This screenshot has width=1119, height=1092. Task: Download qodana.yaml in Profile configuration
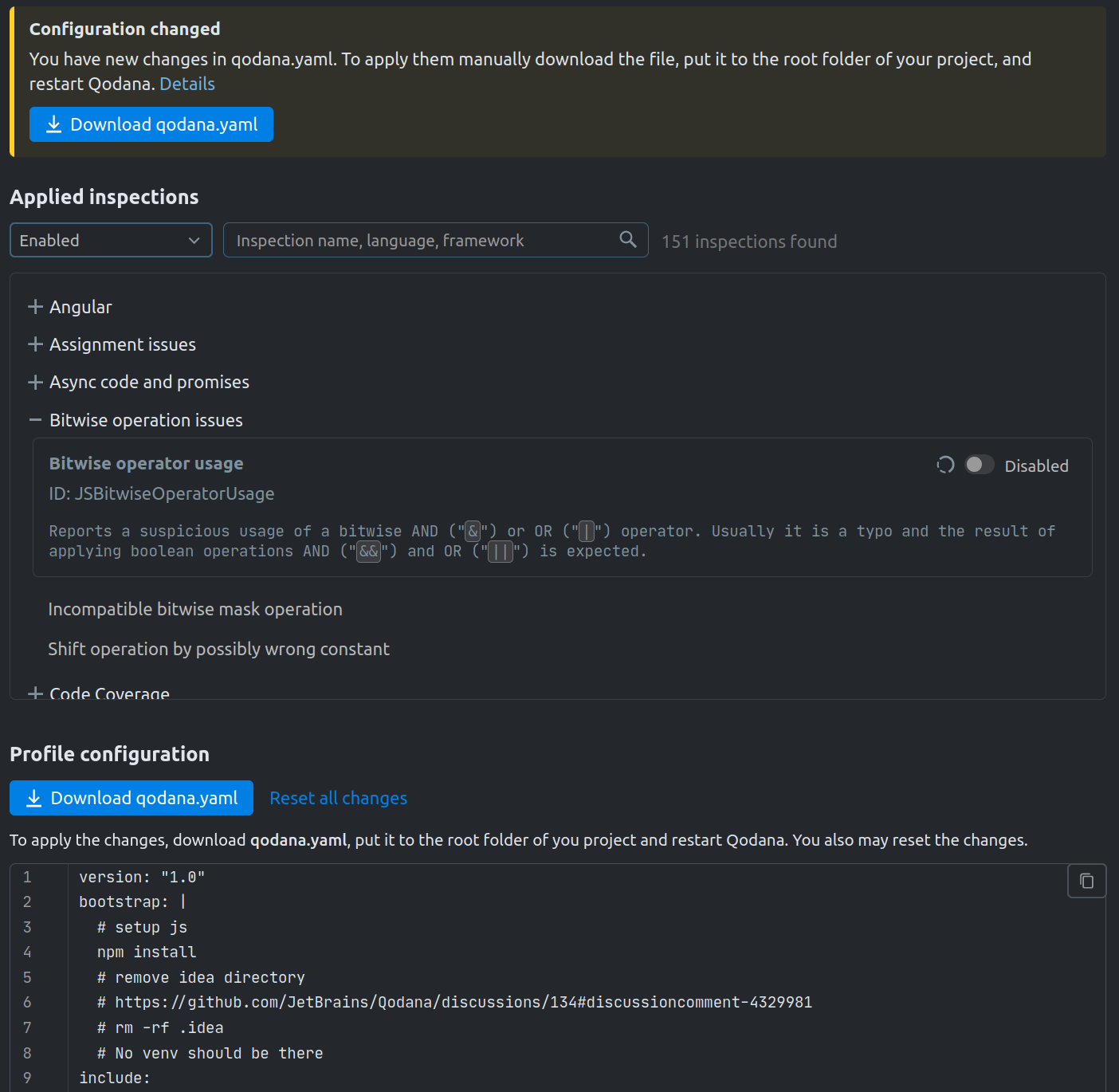tap(131, 798)
